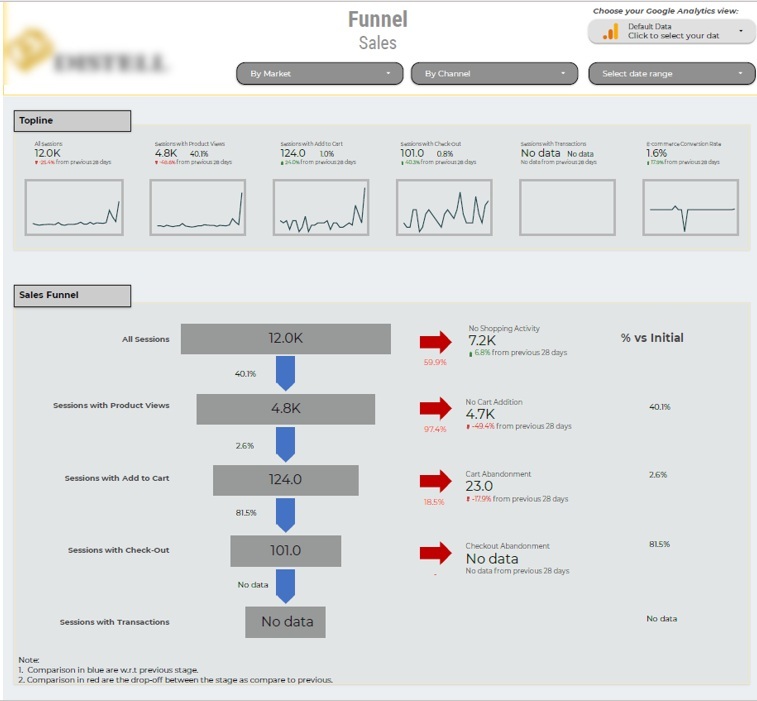Click the 97.4% red drop-off percentage
Image resolution: width=757 pixels, height=701 pixels.
(435, 429)
